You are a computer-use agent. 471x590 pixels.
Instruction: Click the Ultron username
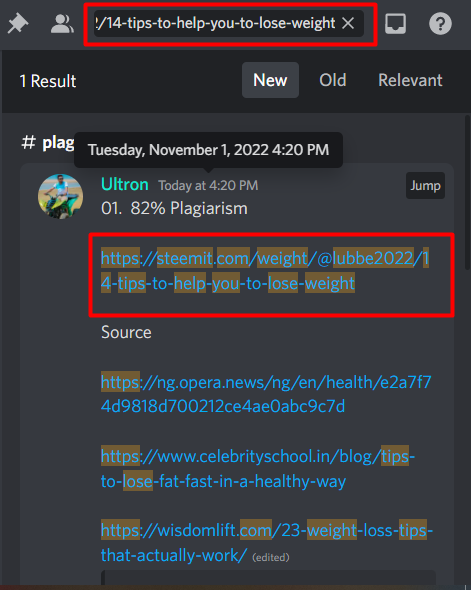coord(125,185)
